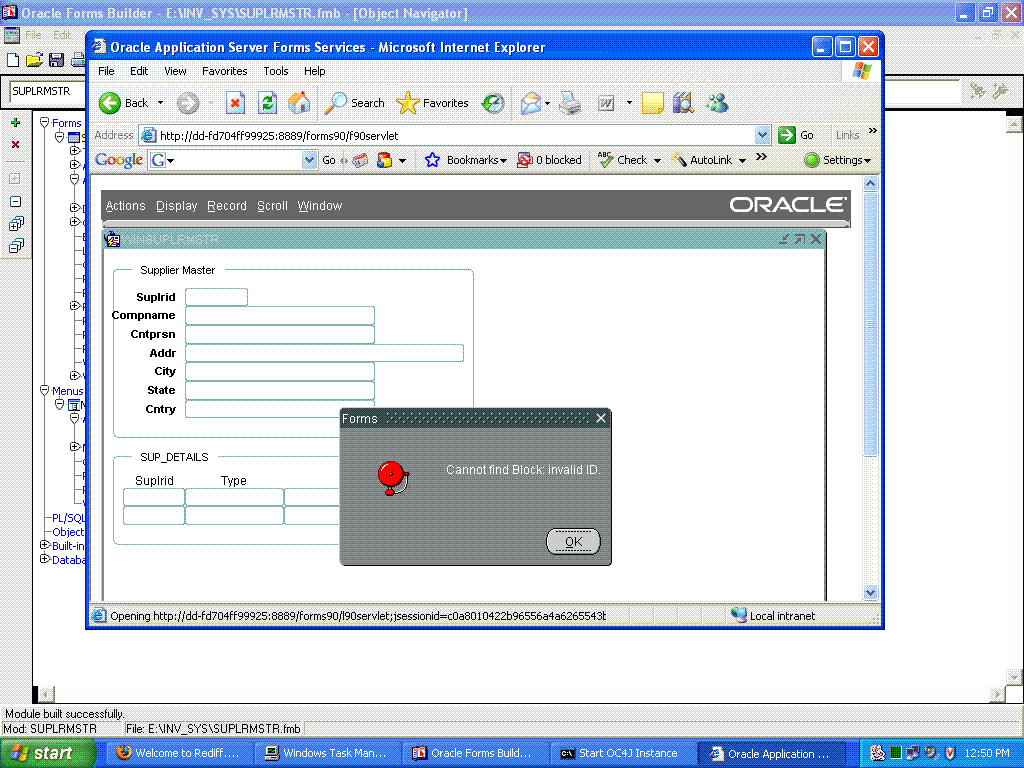Open the Search pane in Internet Explorer
The image size is (1024, 768).
(355, 103)
